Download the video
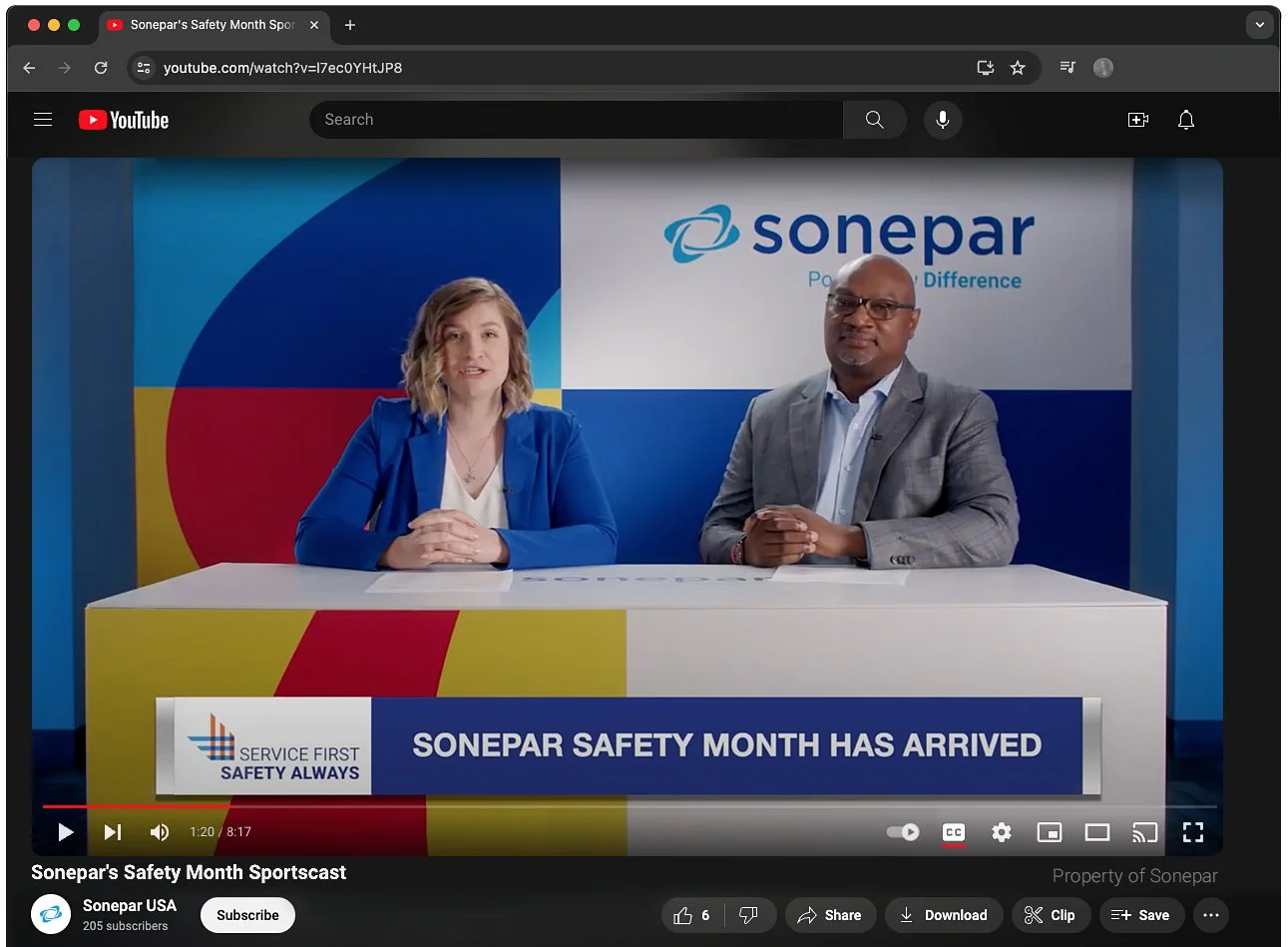The width and height of the screenshot is (1288, 947). click(x=943, y=915)
